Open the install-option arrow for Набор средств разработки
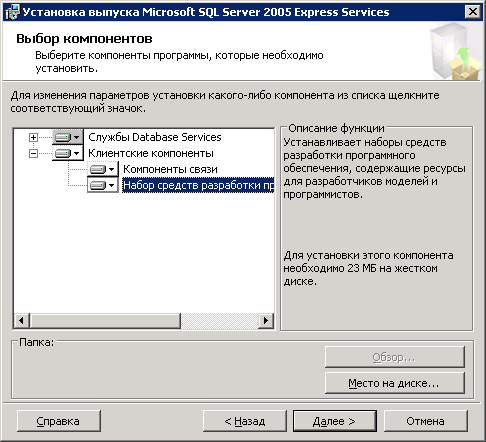 (x=112, y=185)
